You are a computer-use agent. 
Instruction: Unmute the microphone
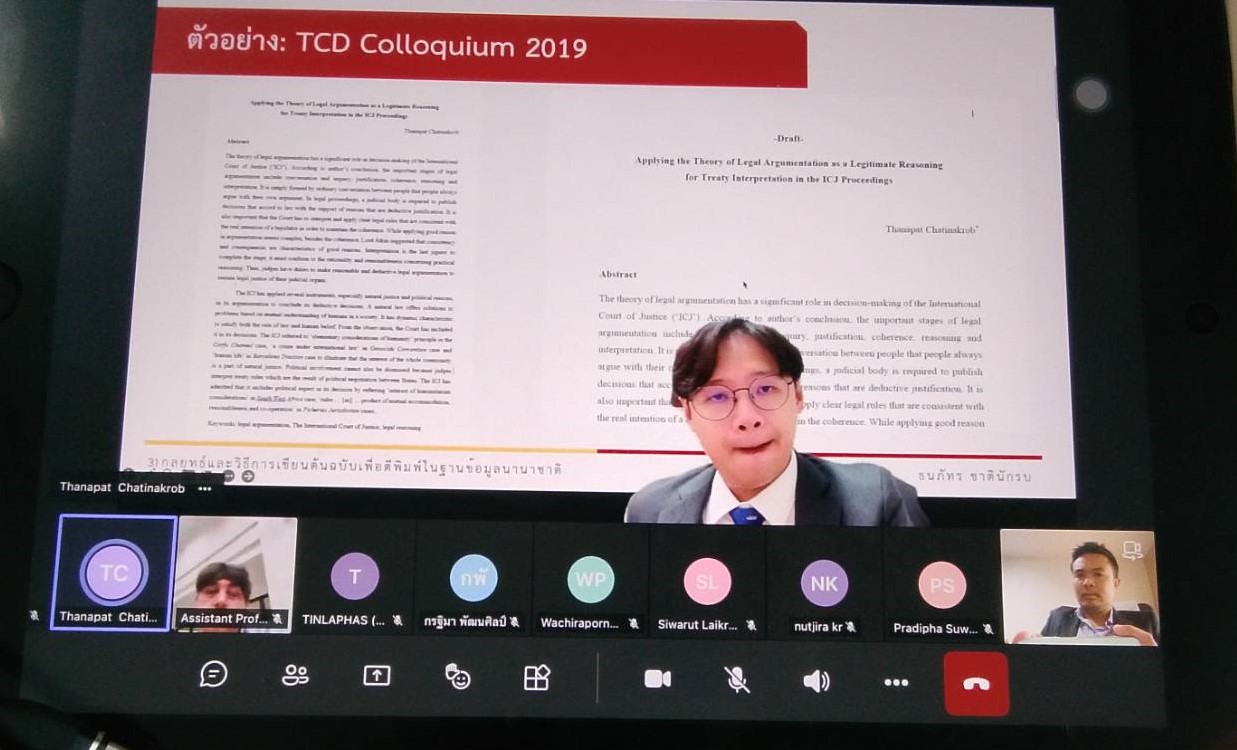coord(737,680)
